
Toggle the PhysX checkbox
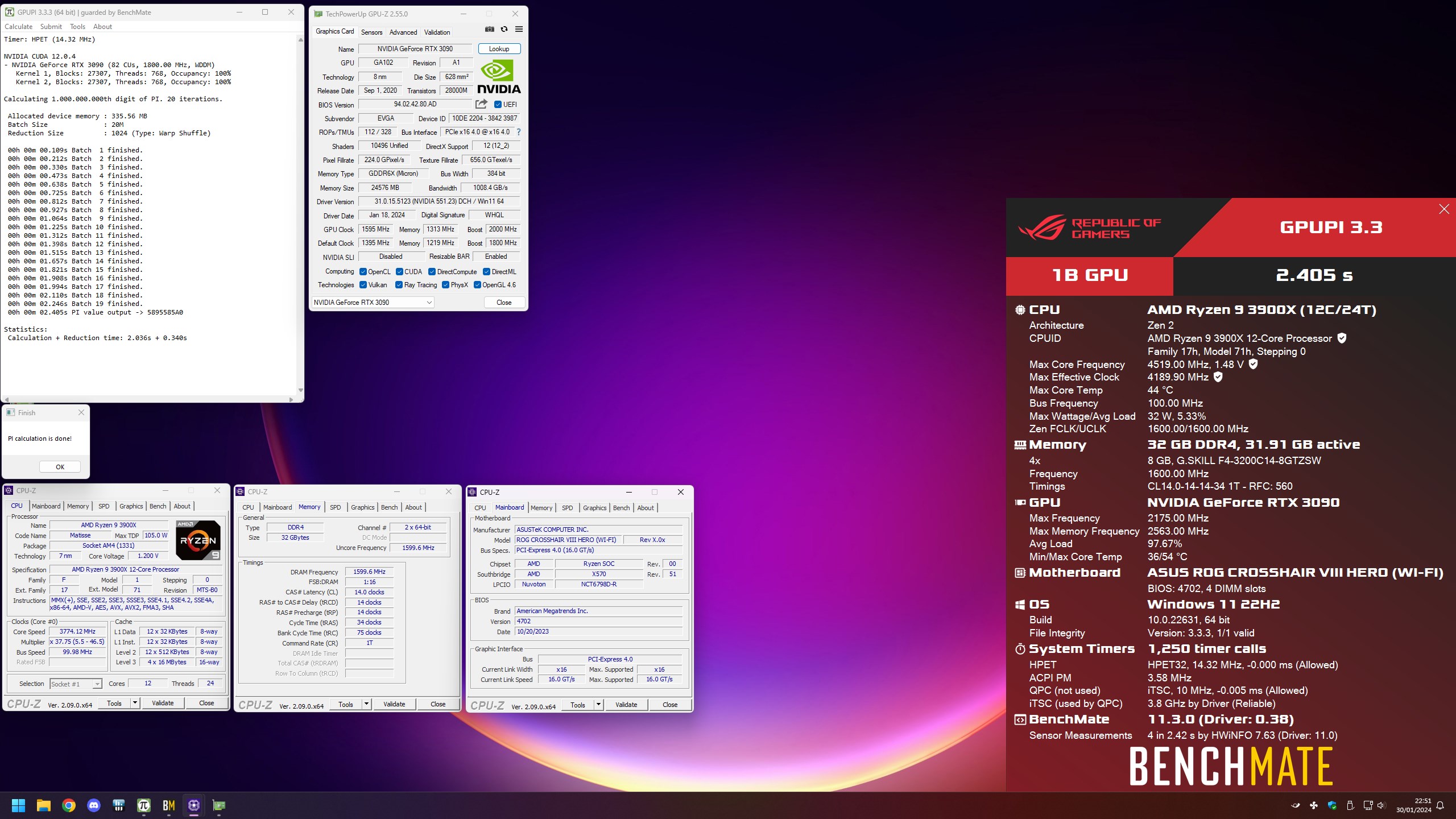coord(445,285)
